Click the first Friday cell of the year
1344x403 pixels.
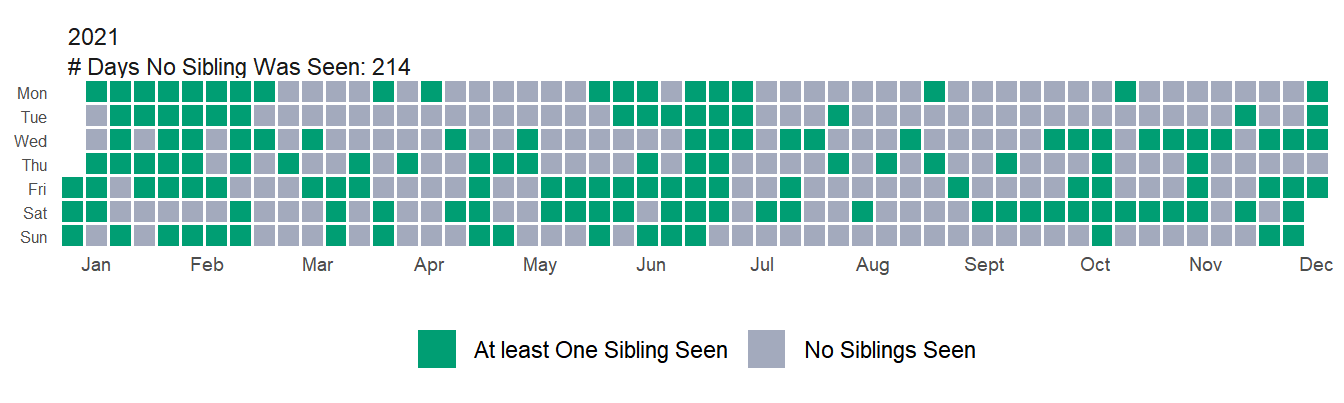[72, 188]
